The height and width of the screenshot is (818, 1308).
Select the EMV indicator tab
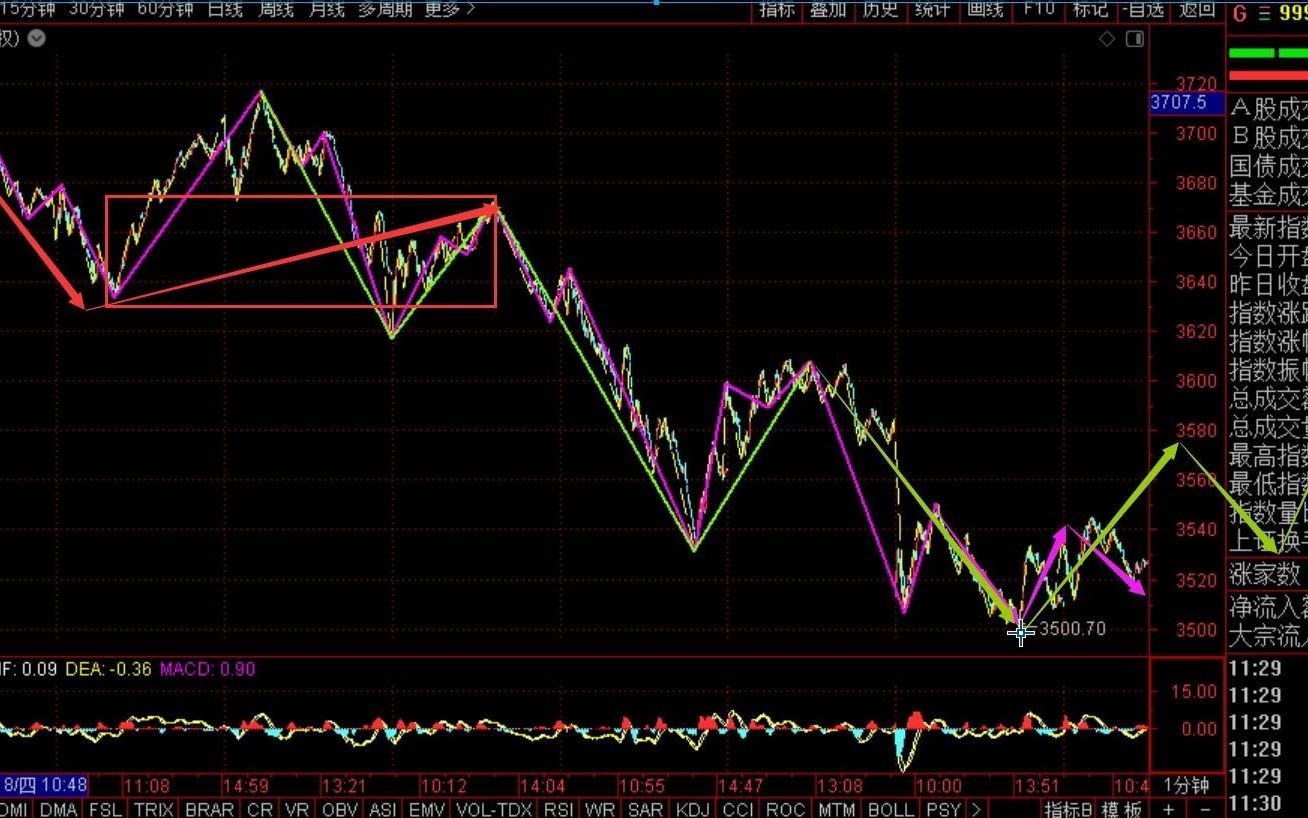428,809
